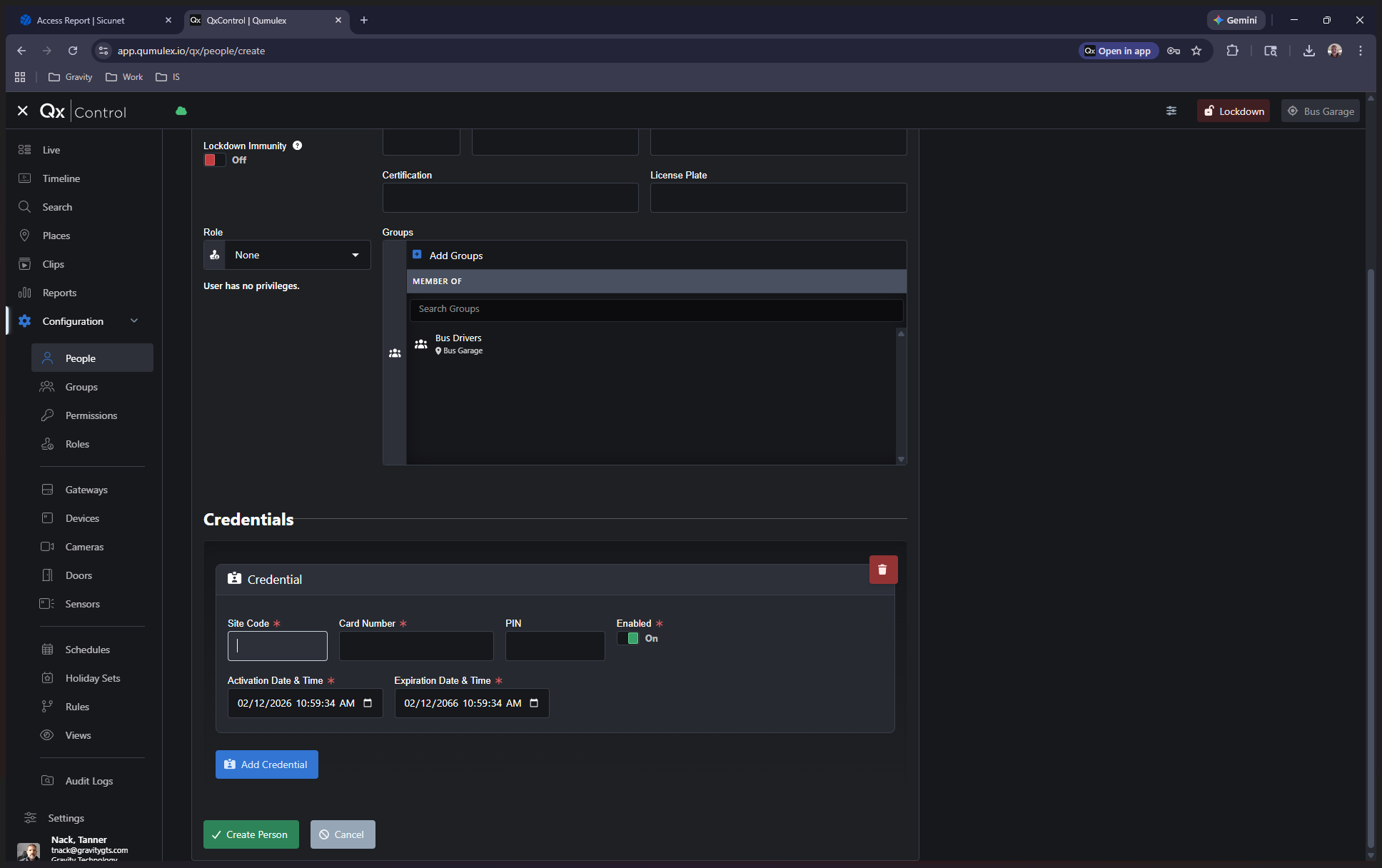Switch to Access Report Sicunet tab
Viewport: 1382px width, 868px height.
81,21
